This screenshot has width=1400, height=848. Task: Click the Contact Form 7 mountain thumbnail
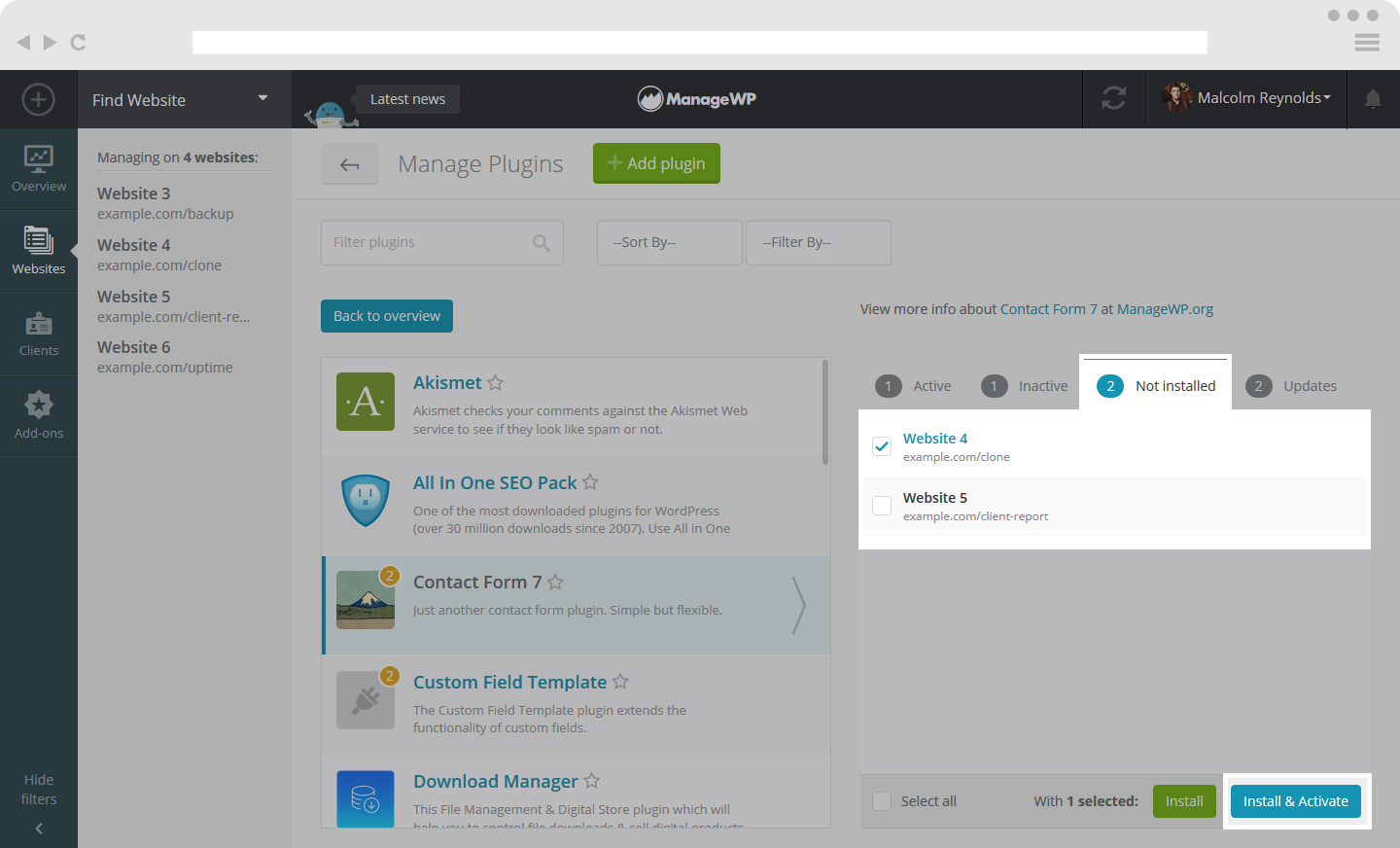pyautogui.click(x=366, y=600)
